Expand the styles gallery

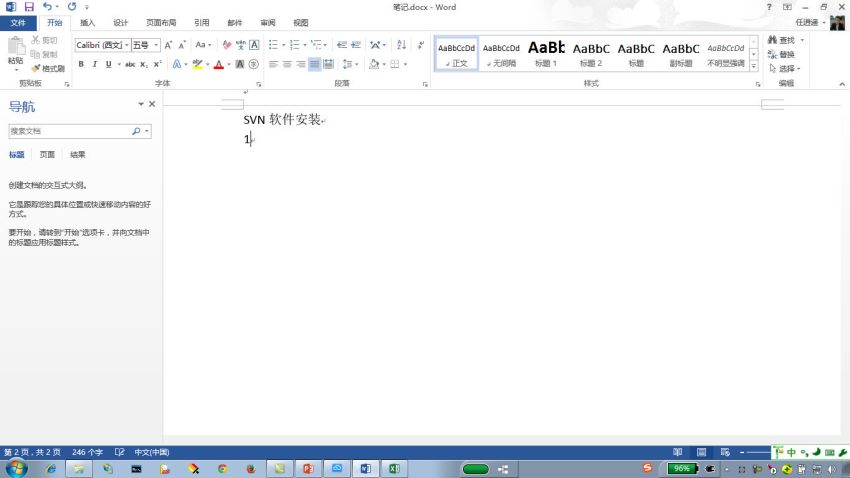pyautogui.click(x=754, y=66)
